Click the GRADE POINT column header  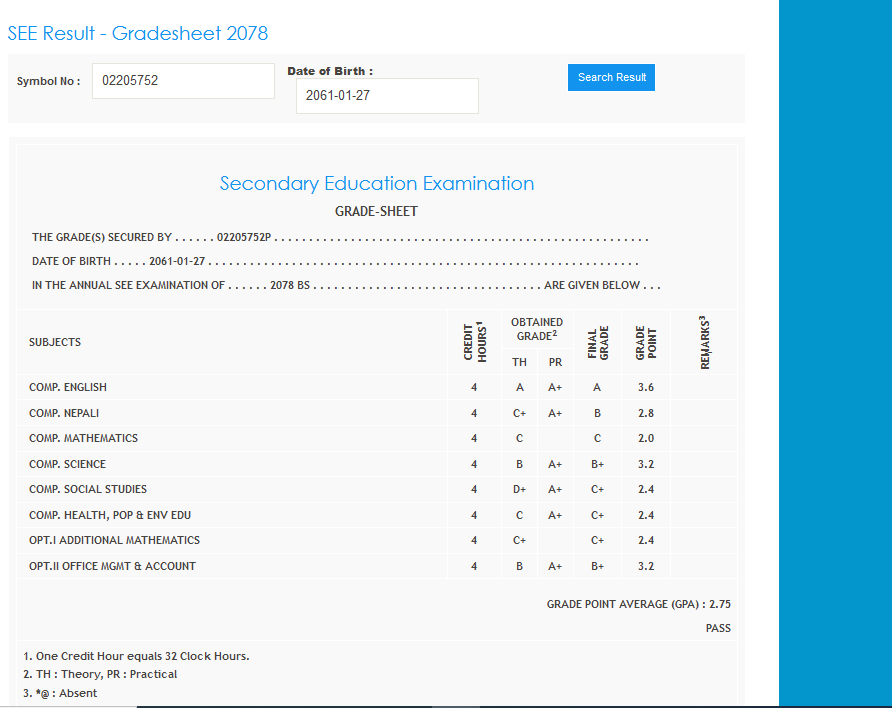(645, 341)
